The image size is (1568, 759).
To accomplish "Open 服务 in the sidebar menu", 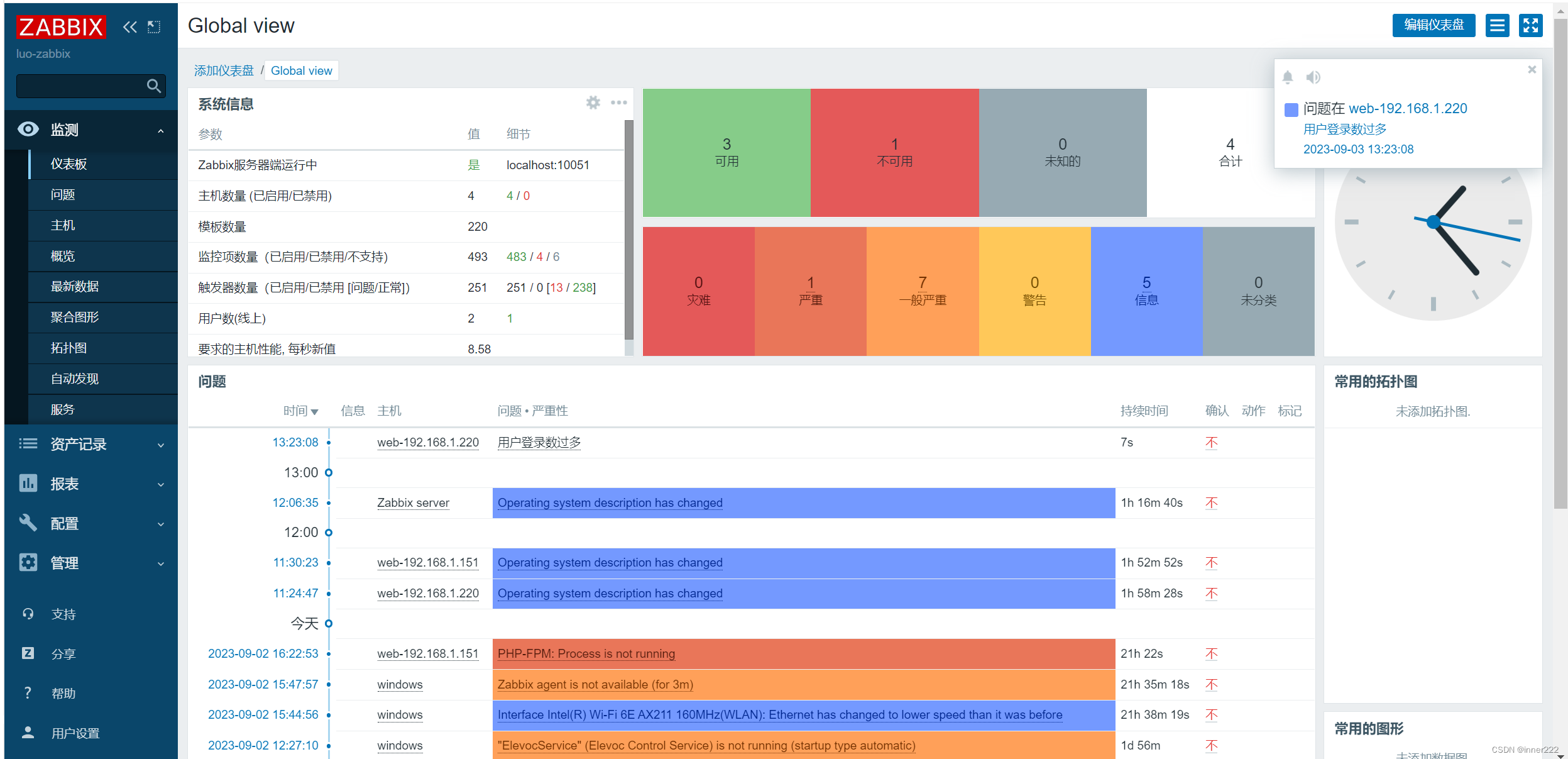I will coord(104,409).
